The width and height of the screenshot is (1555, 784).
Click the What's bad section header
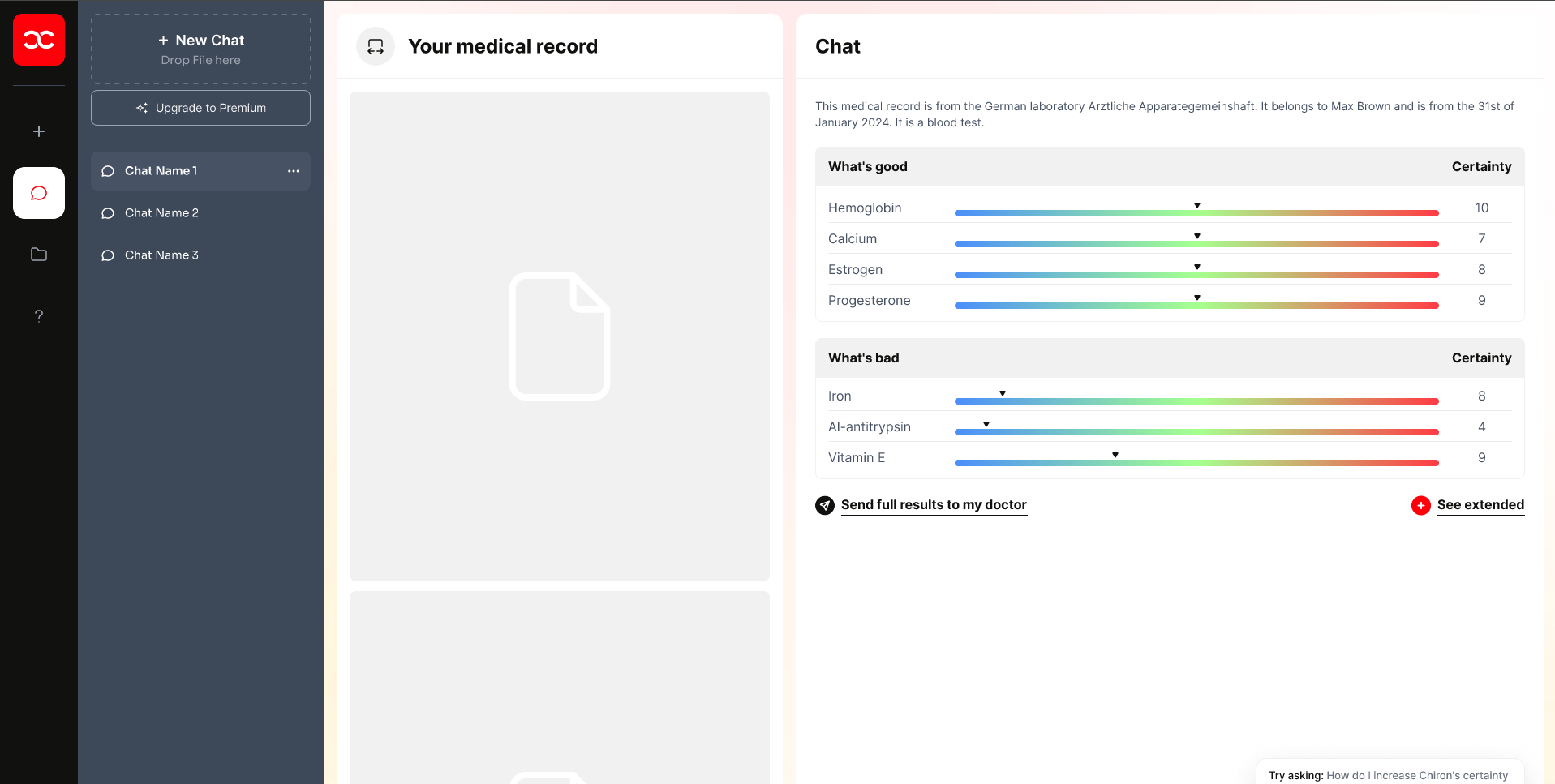(1170, 358)
